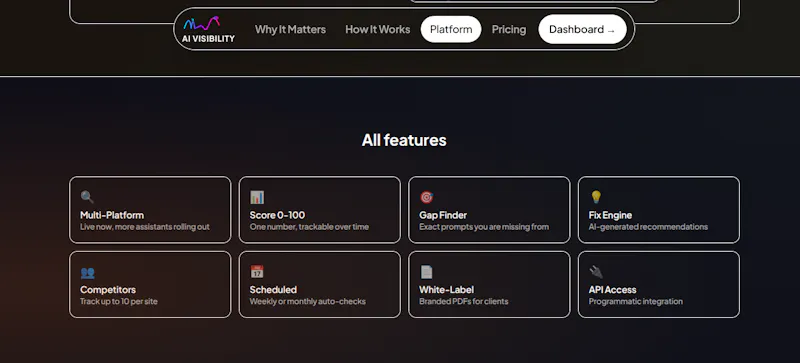Click the calendar Scheduled icon
Viewport: 800px width, 363px height.
click(257, 272)
